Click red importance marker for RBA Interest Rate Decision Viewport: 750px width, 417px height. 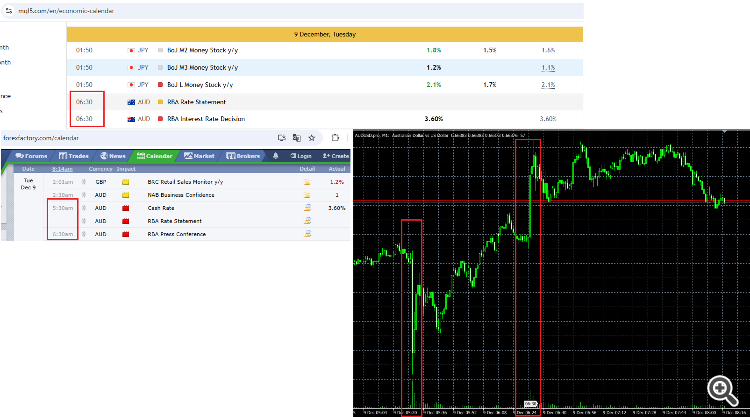[x=160, y=119]
